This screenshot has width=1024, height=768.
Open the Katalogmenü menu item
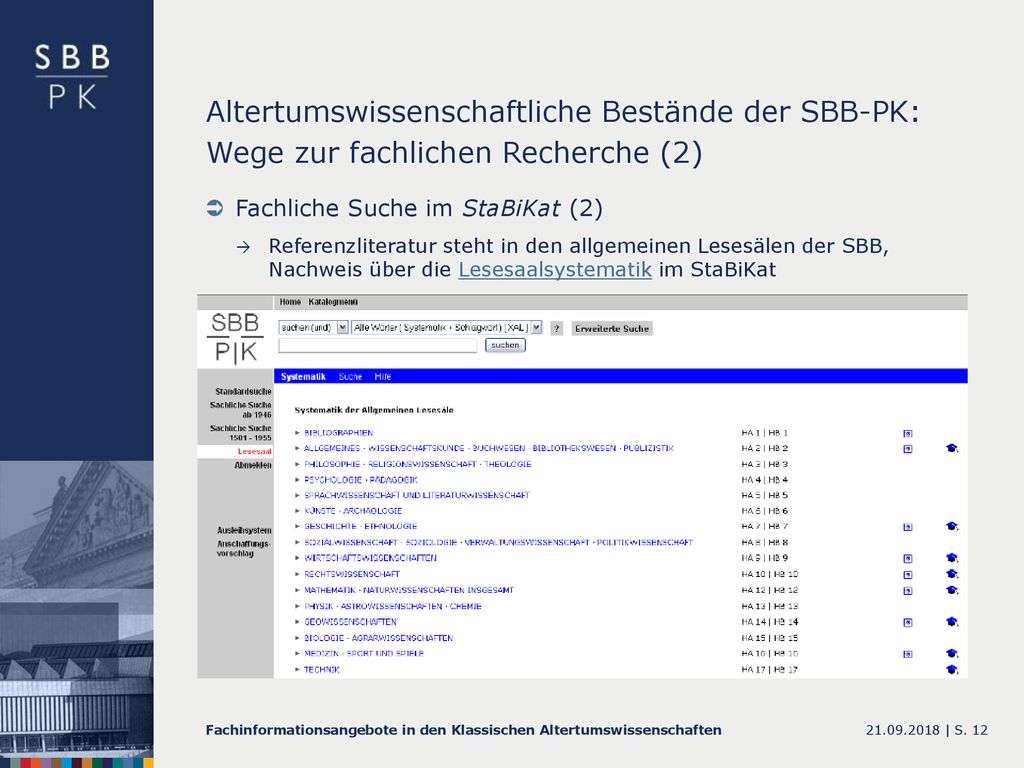333,302
